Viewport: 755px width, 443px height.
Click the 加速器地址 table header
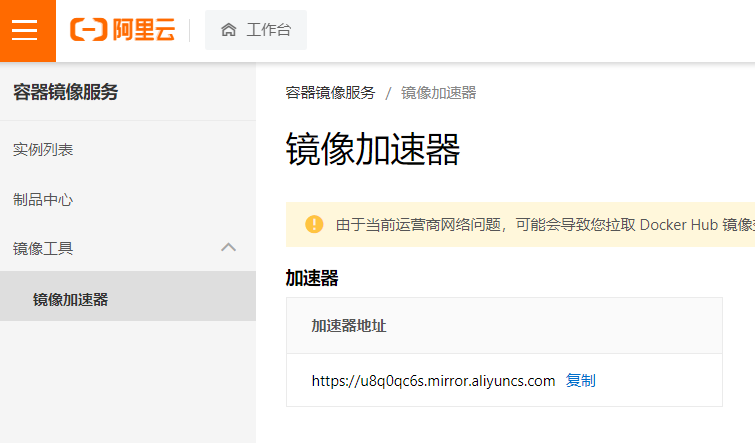pos(504,326)
